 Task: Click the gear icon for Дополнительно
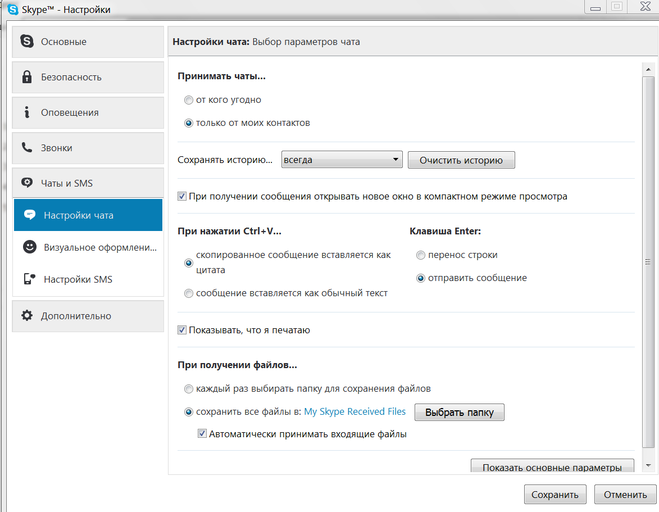coord(27,315)
